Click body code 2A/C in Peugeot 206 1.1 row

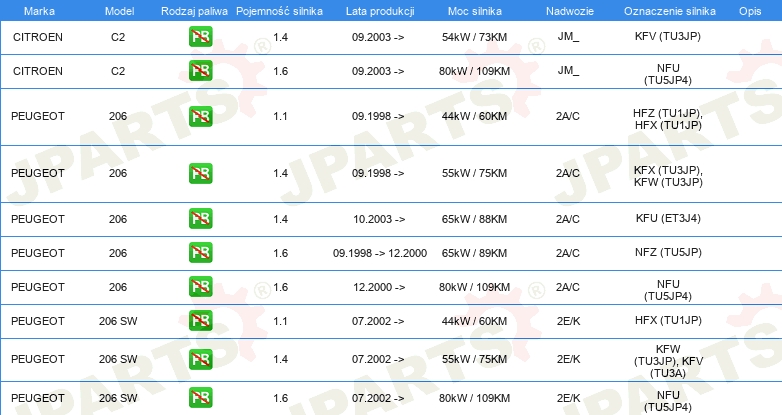coord(568,116)
